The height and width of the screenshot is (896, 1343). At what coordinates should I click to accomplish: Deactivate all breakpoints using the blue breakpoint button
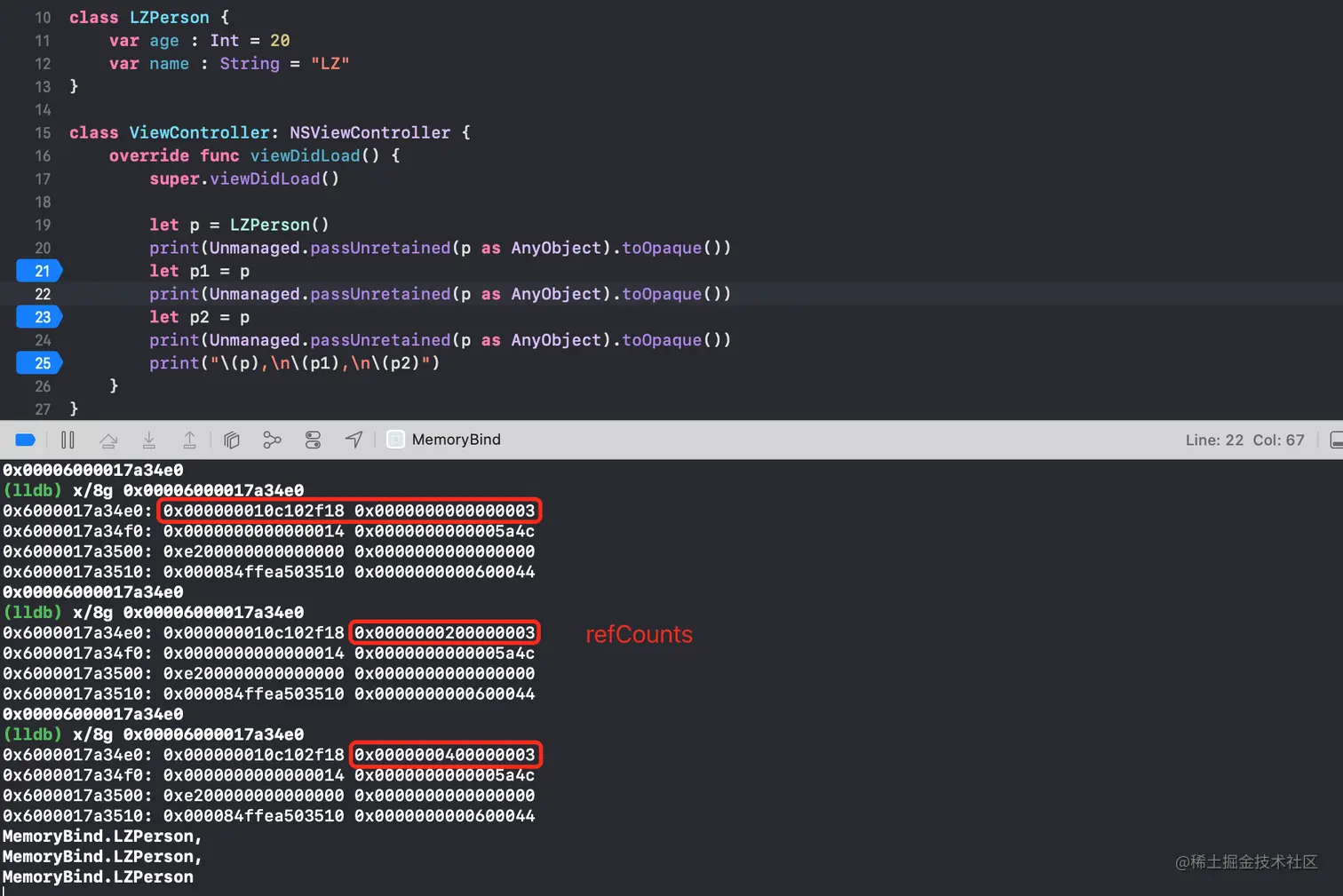pyautogui.click(x=26, y=440)
